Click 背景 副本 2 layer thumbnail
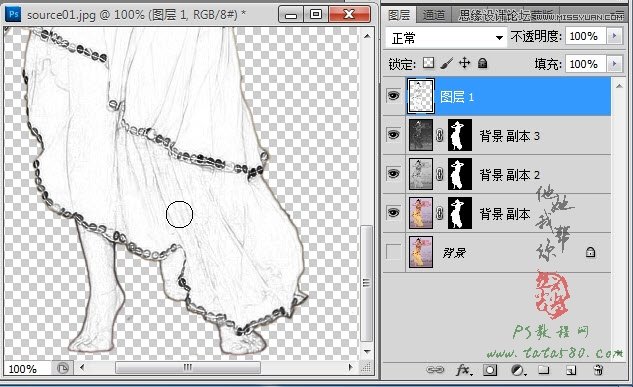The height and width of the screenshot is (387, 633). point(421,174)
